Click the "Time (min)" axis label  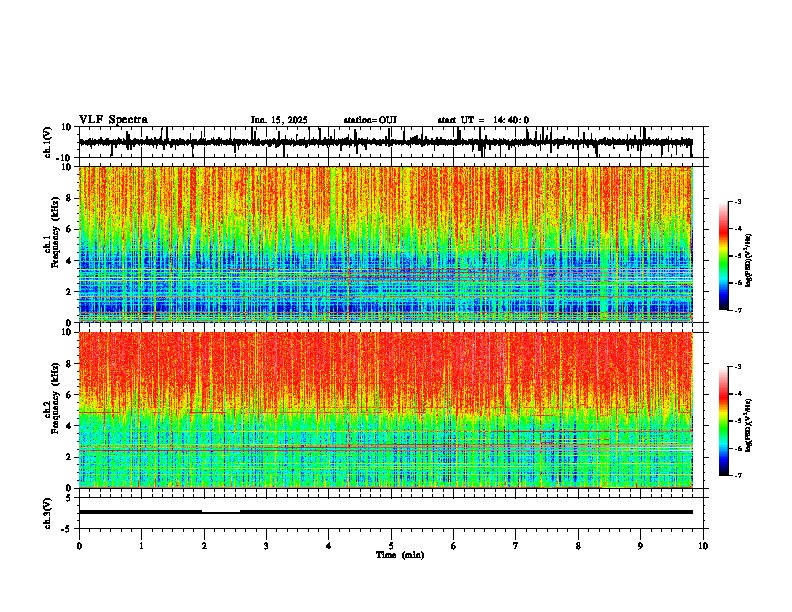tap(400, 555)
